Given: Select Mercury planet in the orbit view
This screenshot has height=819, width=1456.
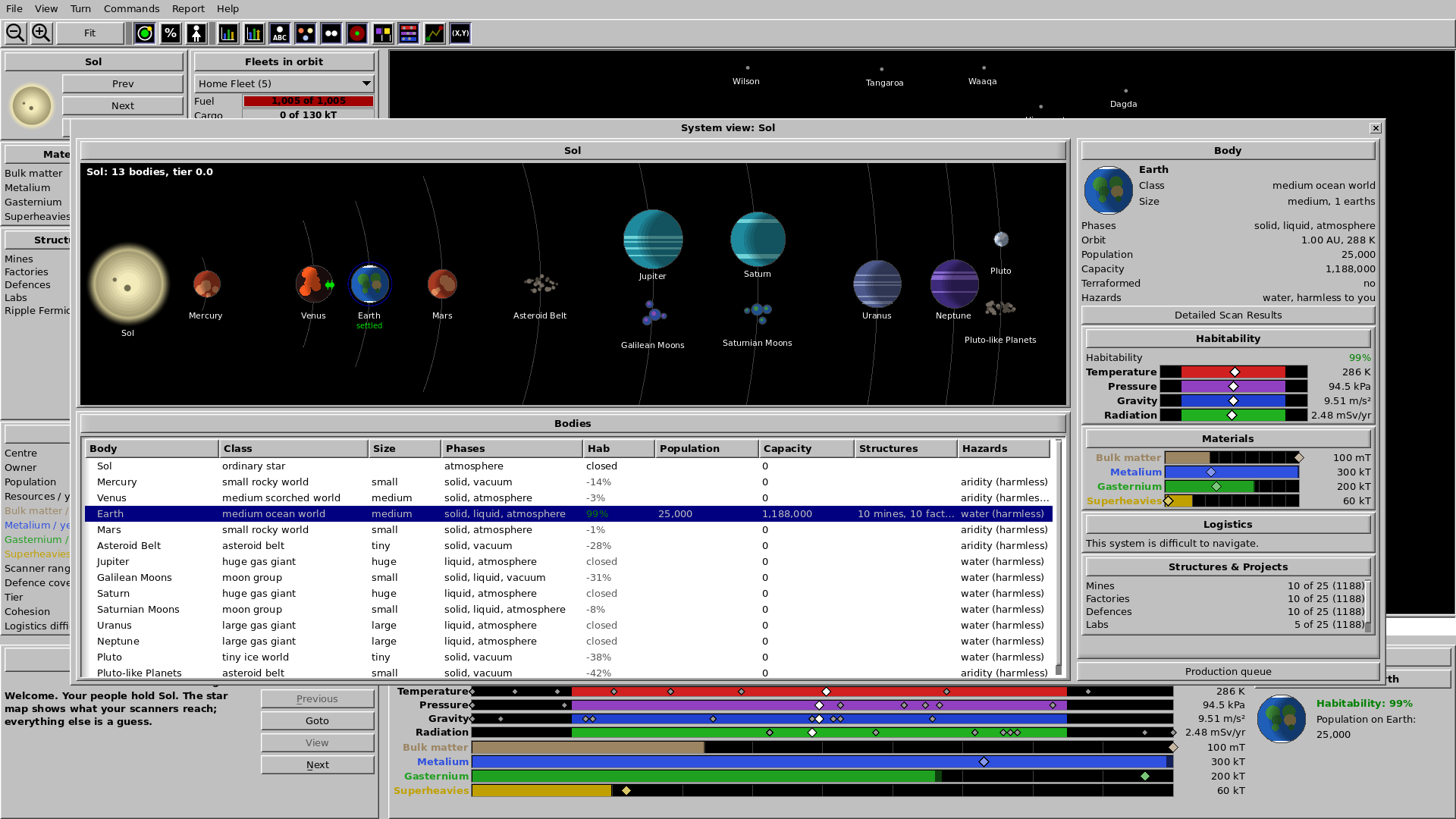Looking at the screenshot, I should point(206,284).
